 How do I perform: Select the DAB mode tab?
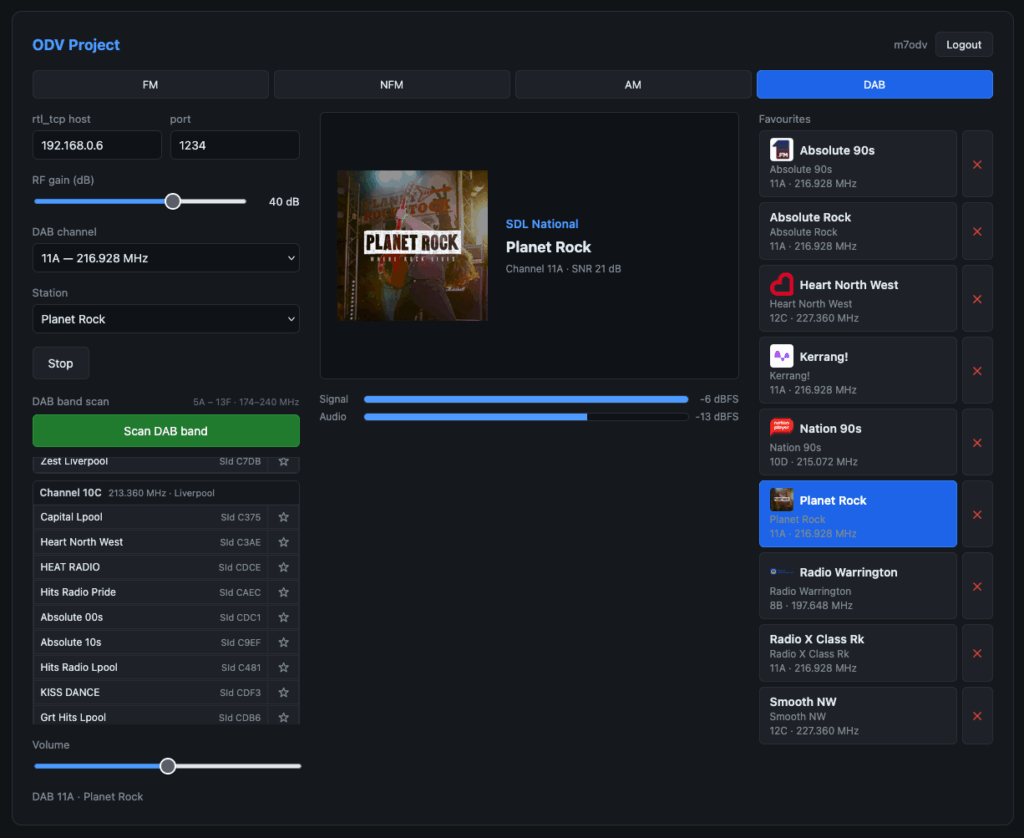pos(874,84)
